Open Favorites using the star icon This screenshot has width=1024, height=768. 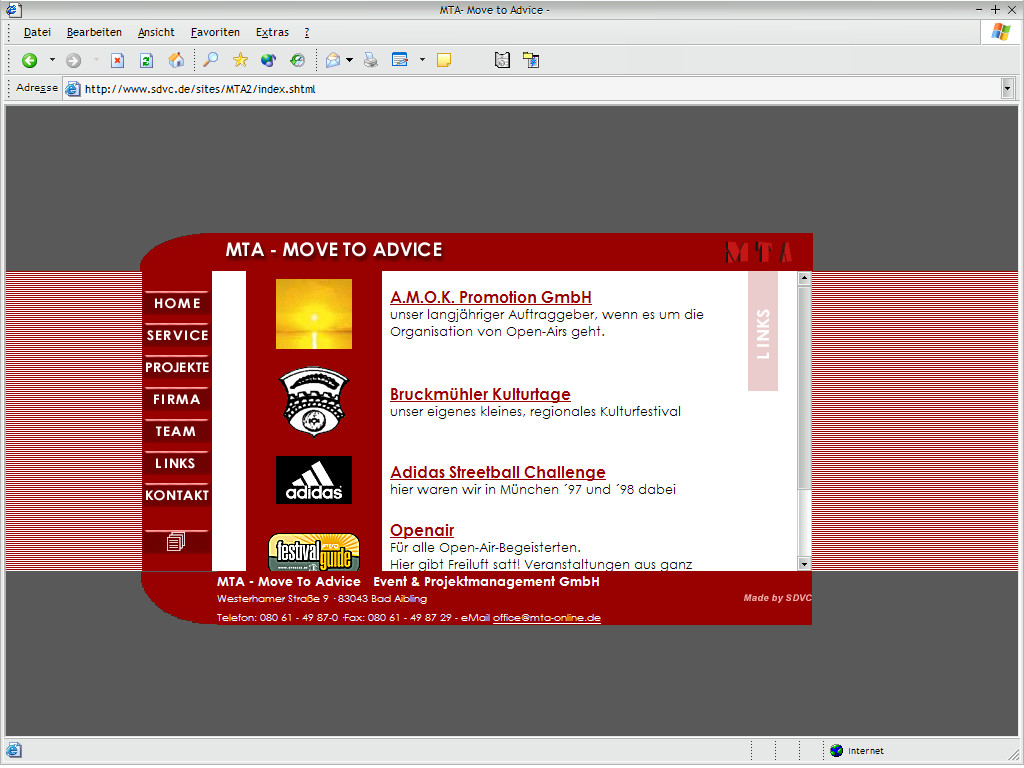[x=240, y=60]
